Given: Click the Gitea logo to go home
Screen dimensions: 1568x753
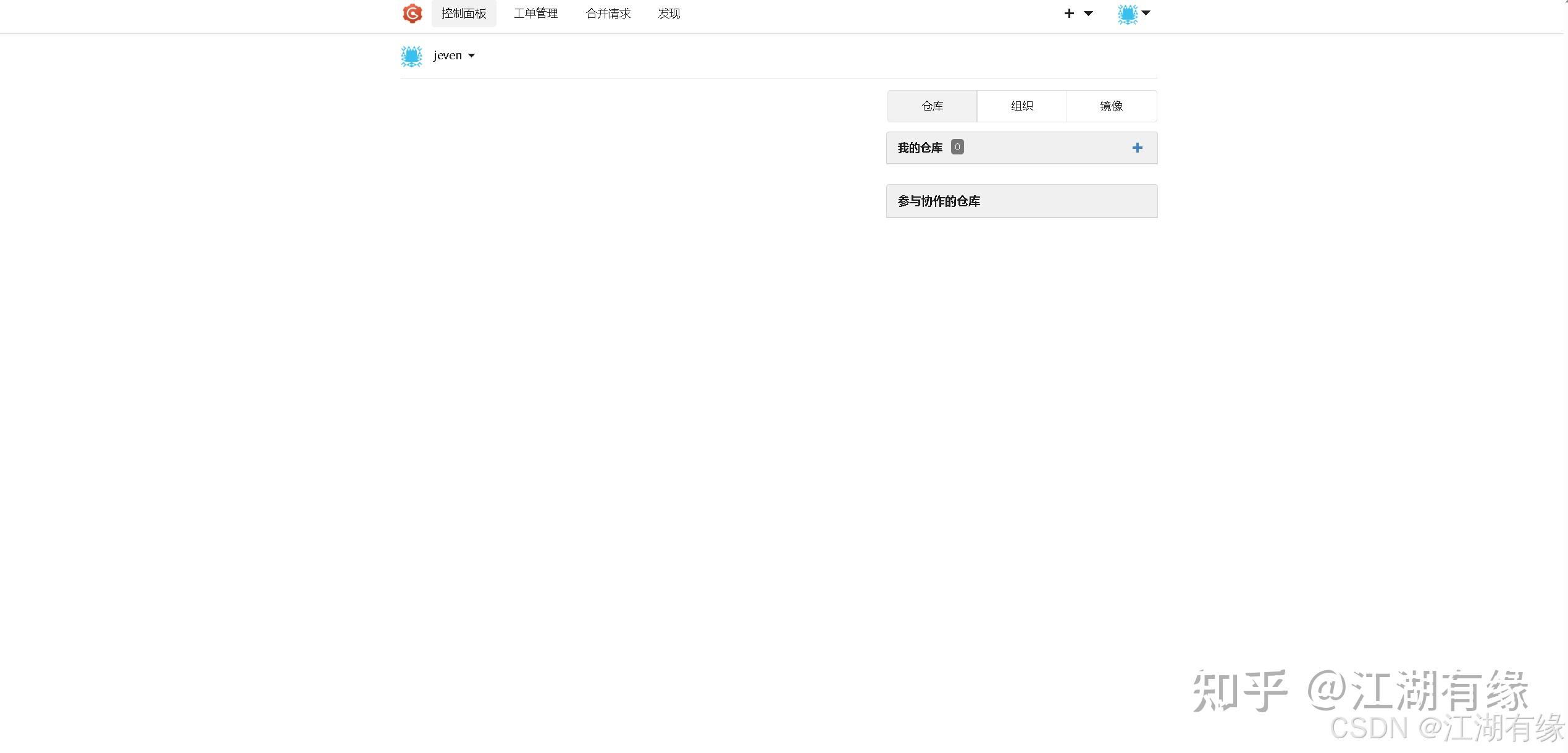Looking at the screenshot, I should (x=412, y=14).
